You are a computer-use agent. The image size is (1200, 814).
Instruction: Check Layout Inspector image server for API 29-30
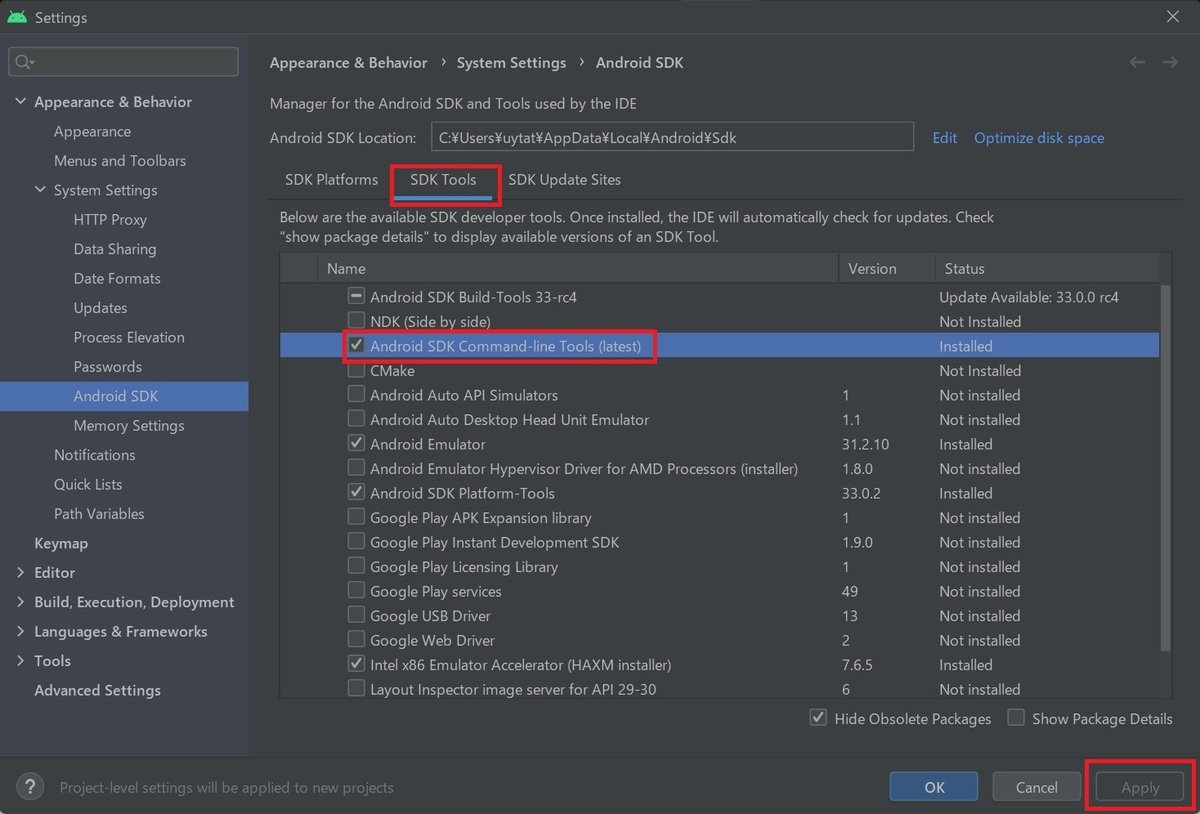coord(356,689)
